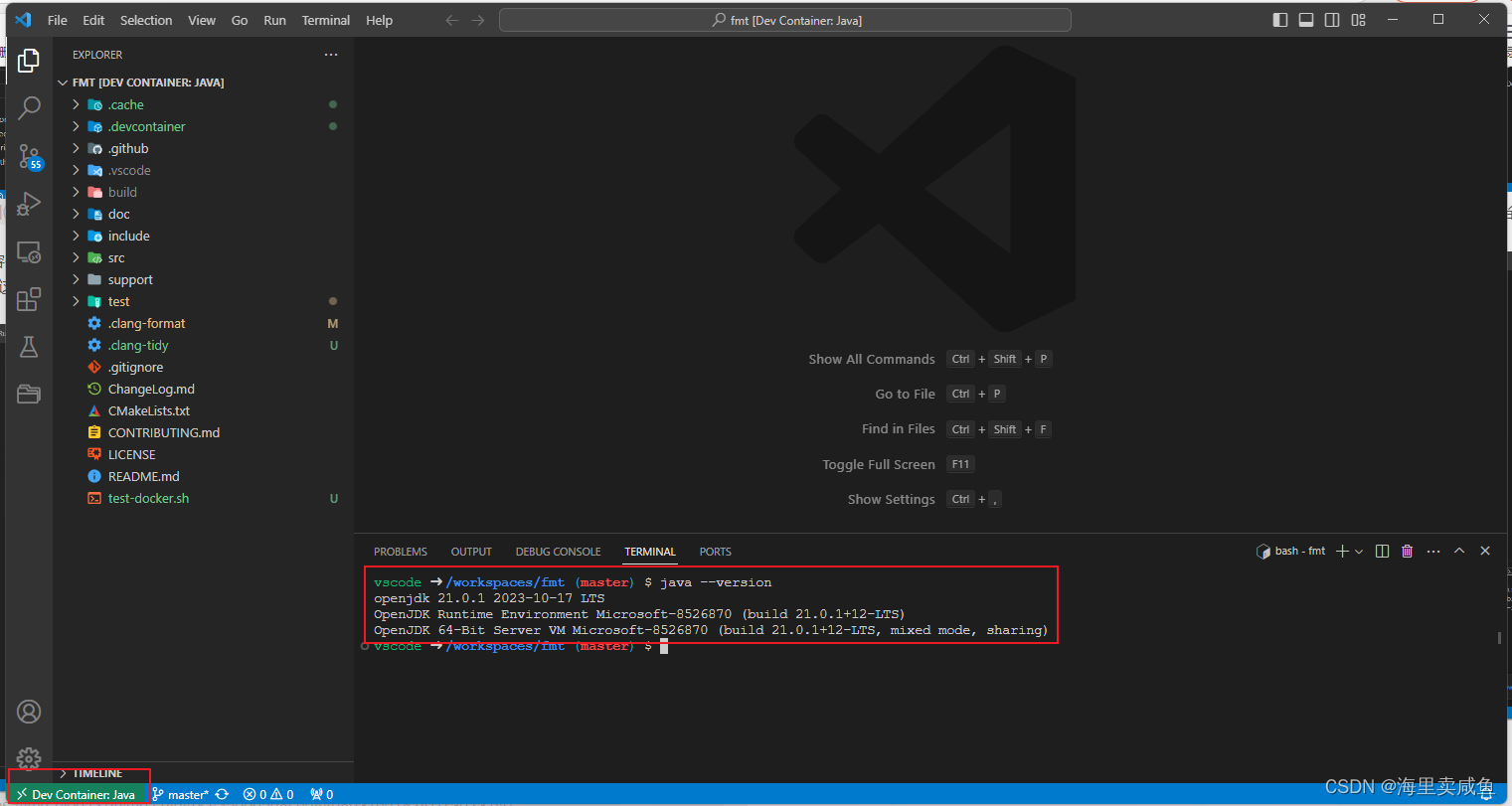The height and width of the screenshot is (806, 1512).
Task: Sync changes with the refresh icon
Action: (x=221, y=793)
